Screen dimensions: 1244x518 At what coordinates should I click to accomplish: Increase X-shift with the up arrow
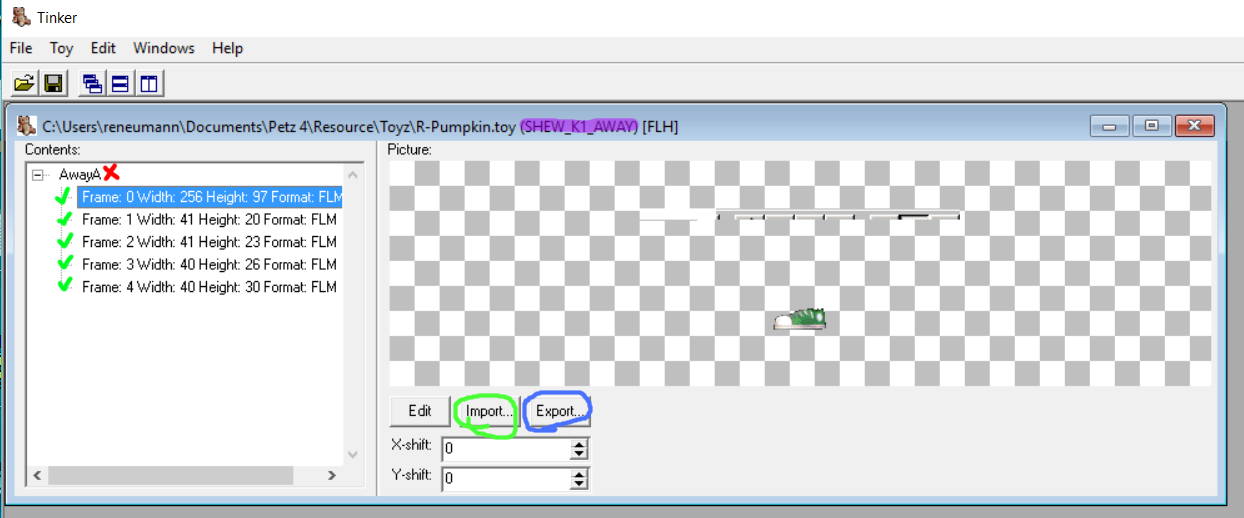click(x=579, y=444)
